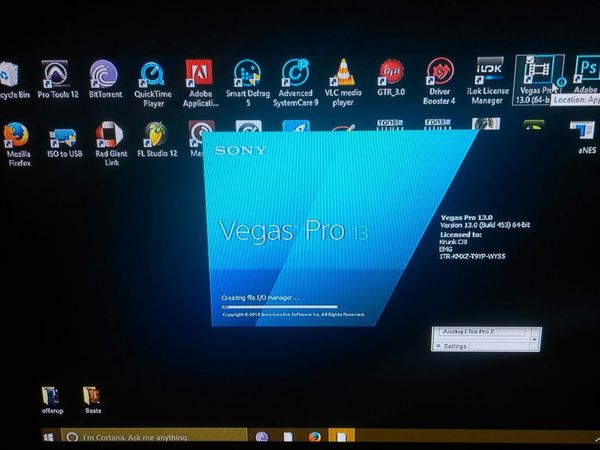Click the Cortana Ask me anything box

154,437
